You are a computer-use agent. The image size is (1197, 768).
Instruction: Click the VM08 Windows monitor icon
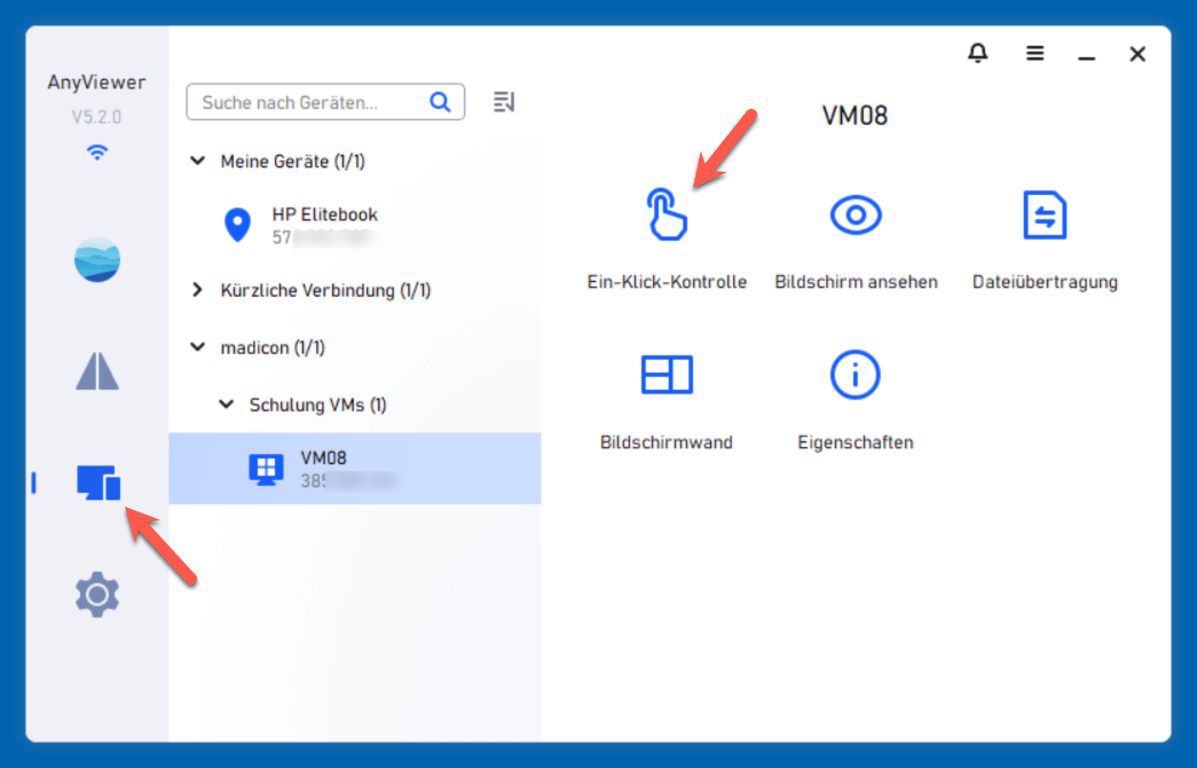tap(266, 470)
